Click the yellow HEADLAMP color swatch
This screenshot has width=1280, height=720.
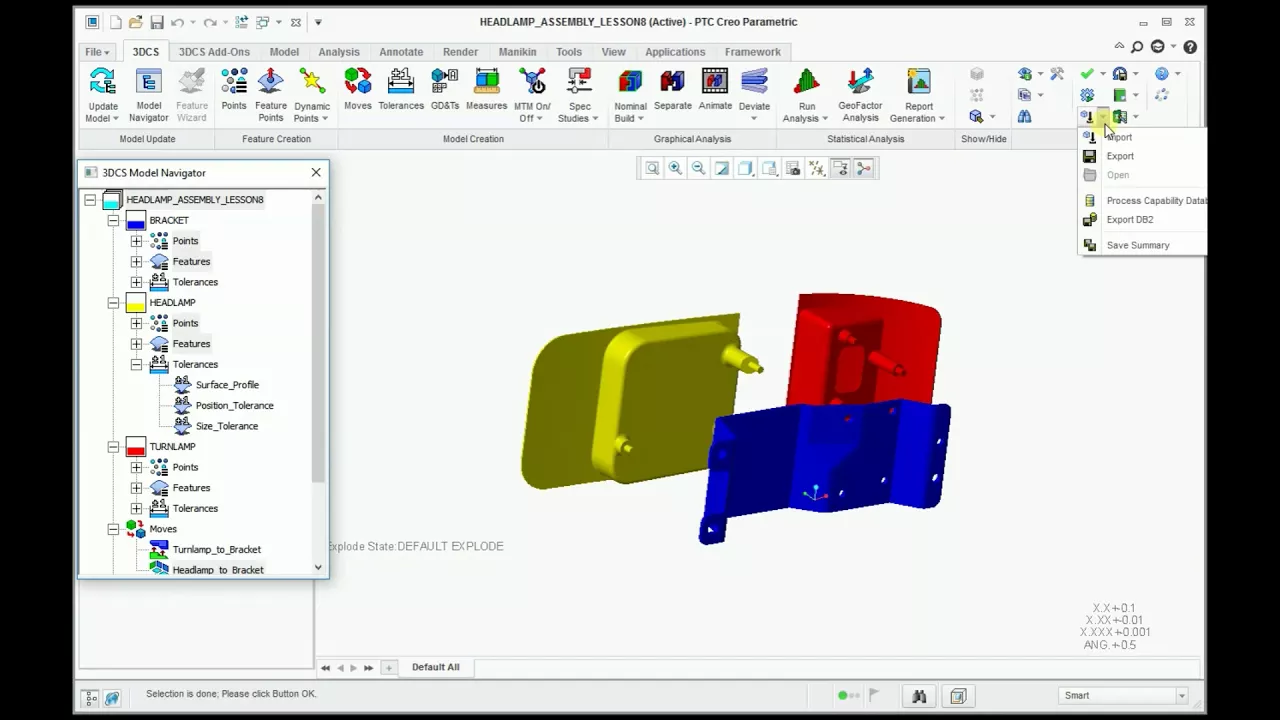click(x=136, y=303)
